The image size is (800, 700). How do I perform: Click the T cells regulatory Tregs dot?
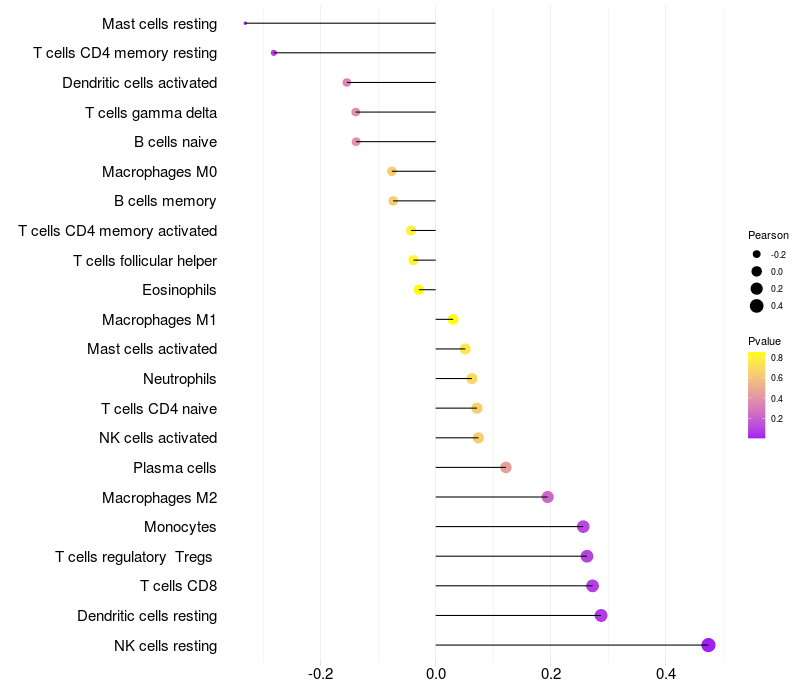click(x=587, y=556)
